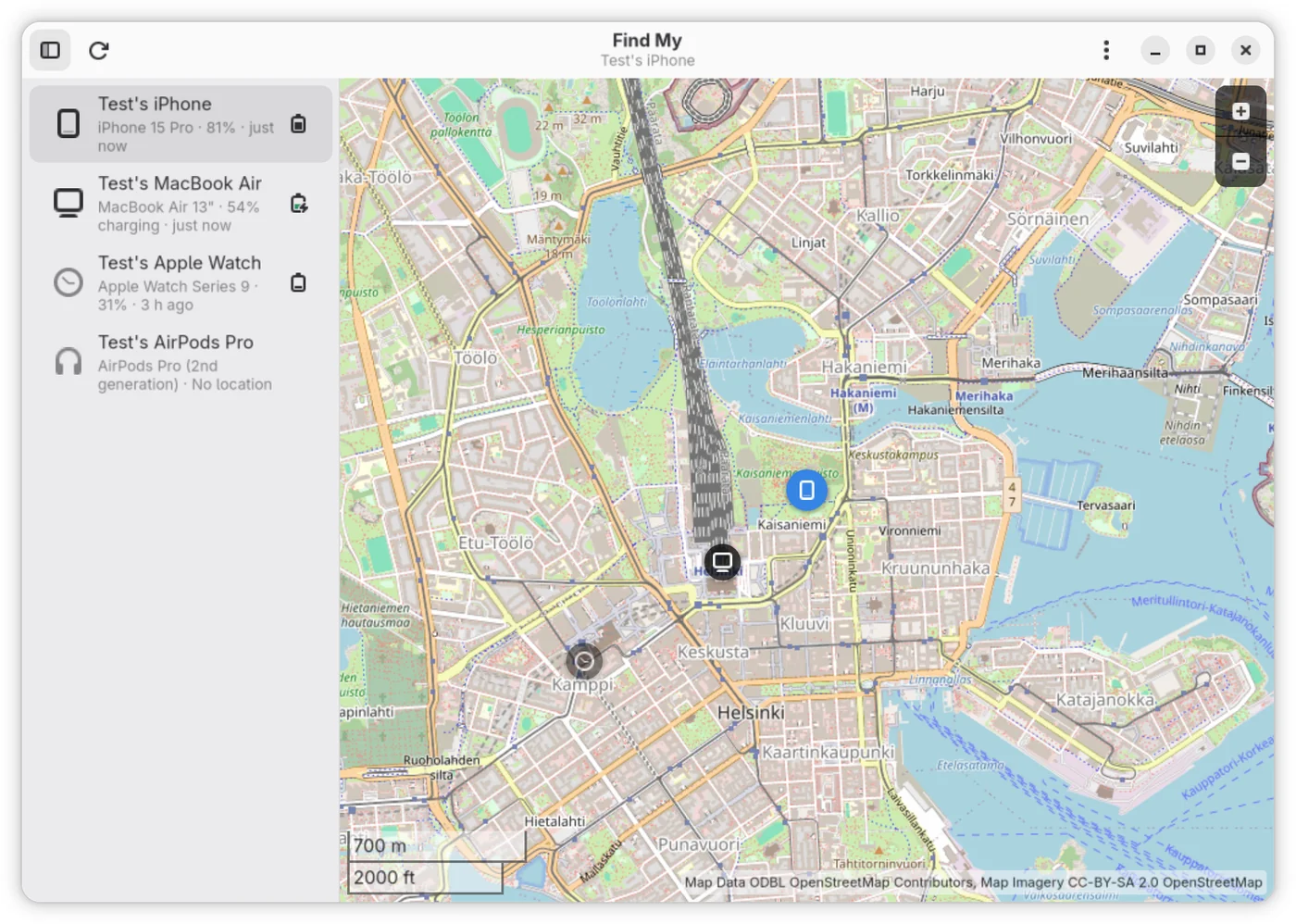Click the 700 m map scale bar

pos(437,846)
